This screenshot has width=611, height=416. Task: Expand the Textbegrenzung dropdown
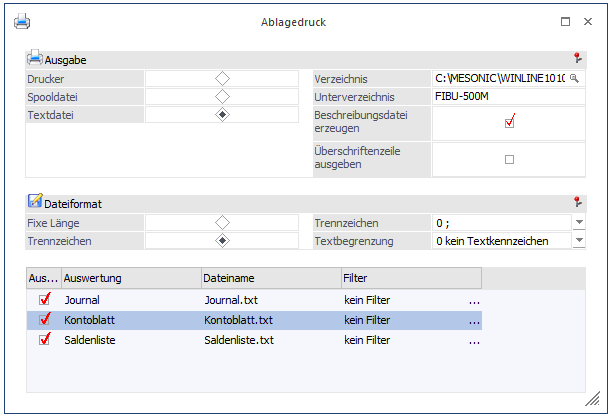[x=579, y=241]
